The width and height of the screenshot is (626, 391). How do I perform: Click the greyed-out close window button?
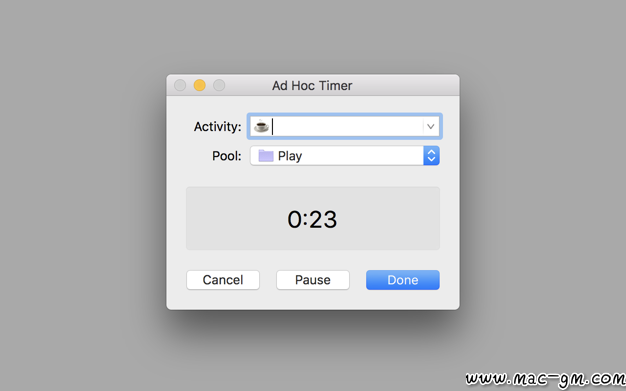click(180, 85)
